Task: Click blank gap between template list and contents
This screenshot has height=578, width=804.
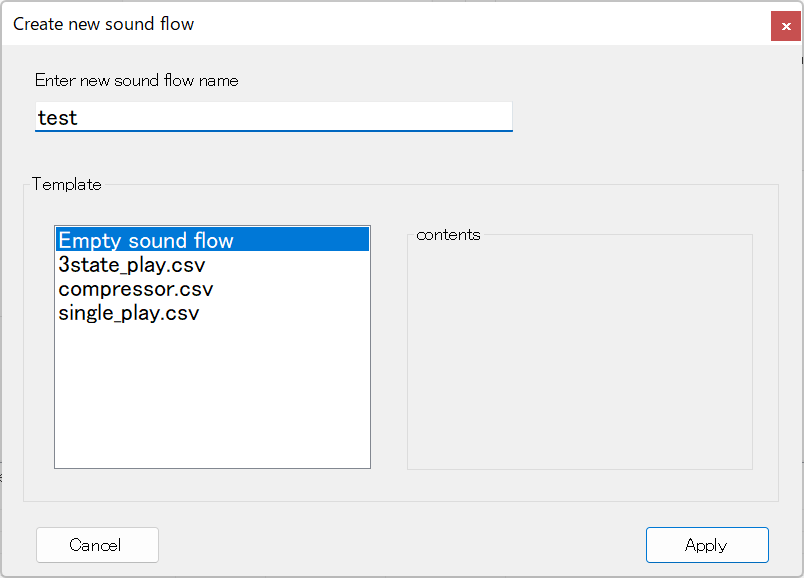Action: [389, 350]
